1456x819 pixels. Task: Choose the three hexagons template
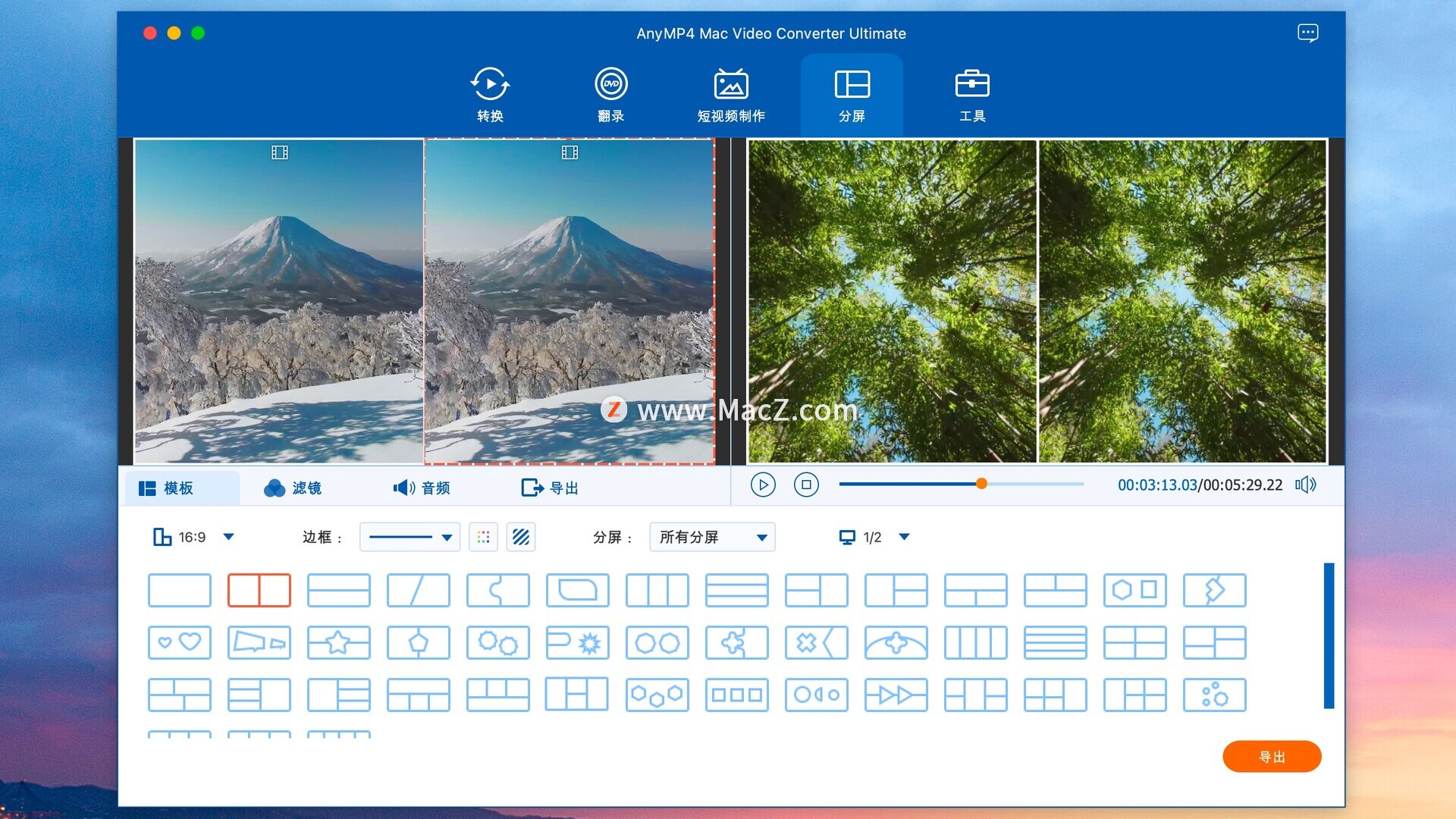click(x=657, y=695)
